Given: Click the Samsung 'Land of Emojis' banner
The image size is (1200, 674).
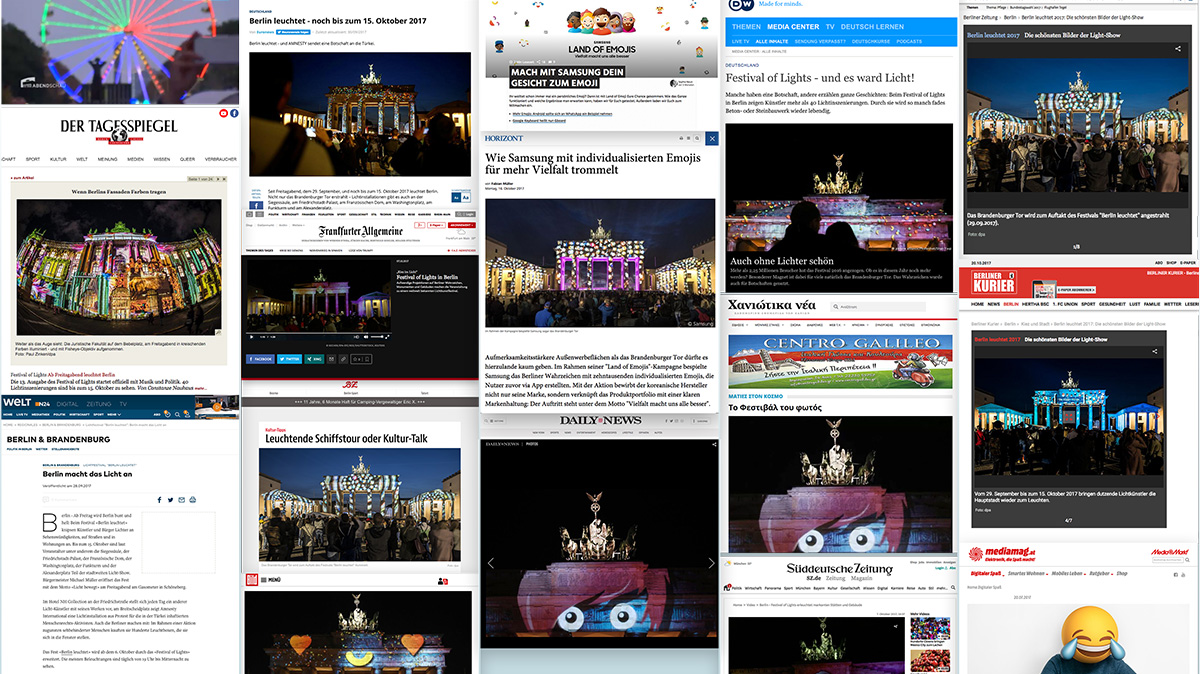Looking at the screenshot, I should tap(601, 37).
